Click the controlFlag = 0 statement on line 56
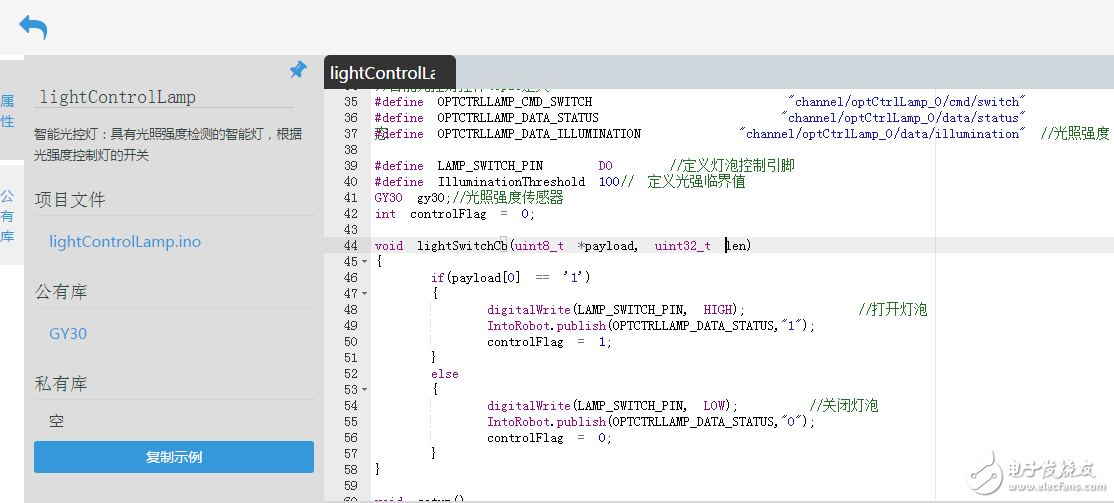The image size is (1114, 503). point(548,438)
